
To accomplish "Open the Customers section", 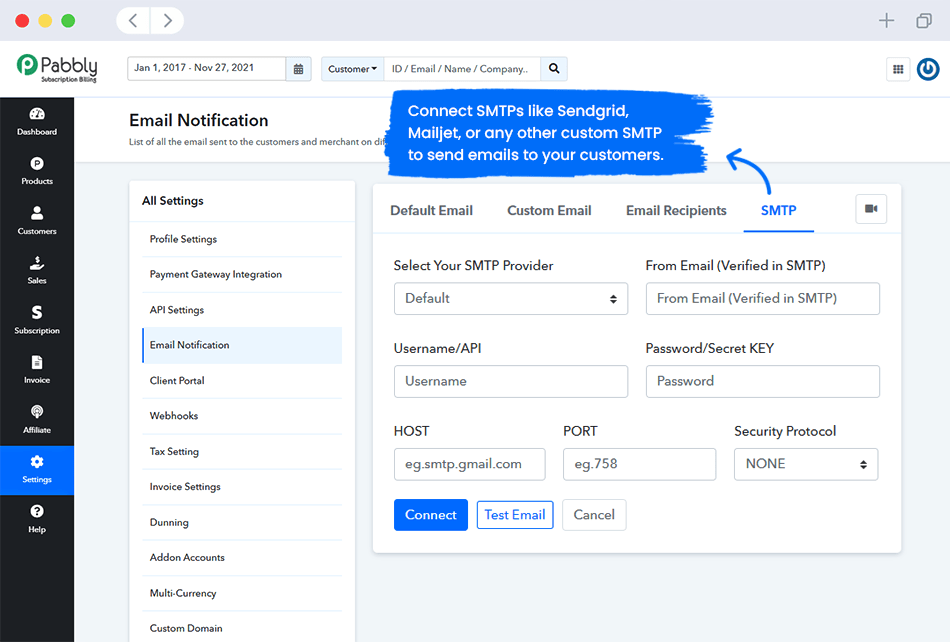I will (x=37, y=219).
